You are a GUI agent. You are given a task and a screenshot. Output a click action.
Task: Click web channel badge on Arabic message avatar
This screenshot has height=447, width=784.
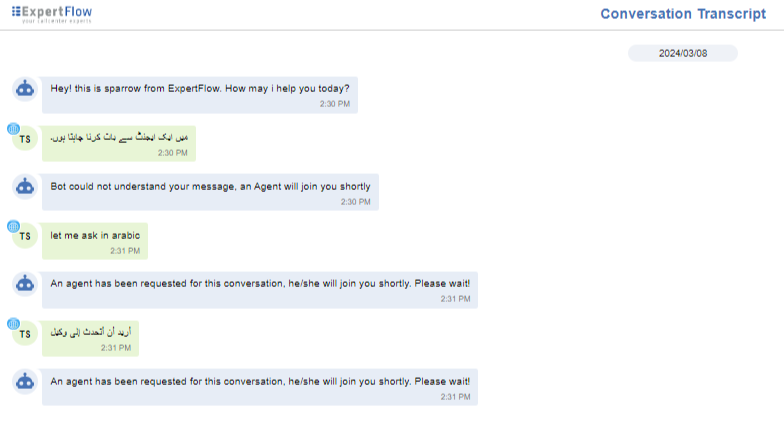(13, 324)
